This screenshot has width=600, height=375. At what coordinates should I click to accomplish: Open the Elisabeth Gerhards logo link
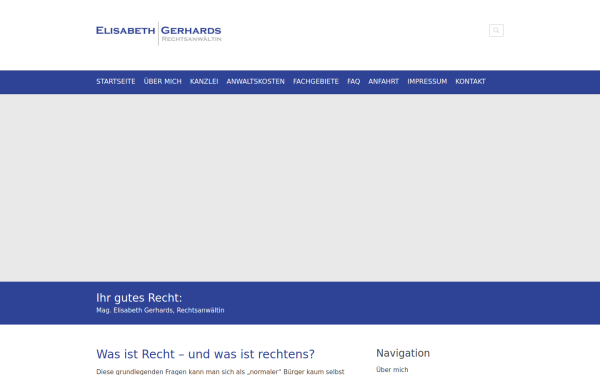click(x=159, y=33)
